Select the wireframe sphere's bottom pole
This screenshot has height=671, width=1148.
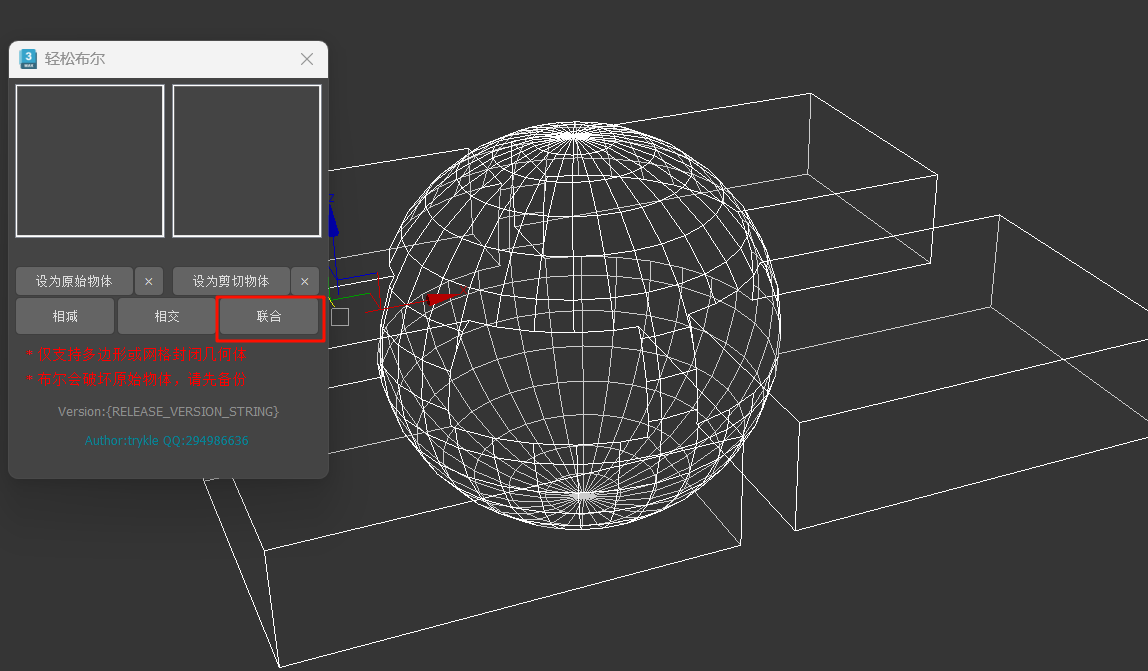[x=582, y=496]
